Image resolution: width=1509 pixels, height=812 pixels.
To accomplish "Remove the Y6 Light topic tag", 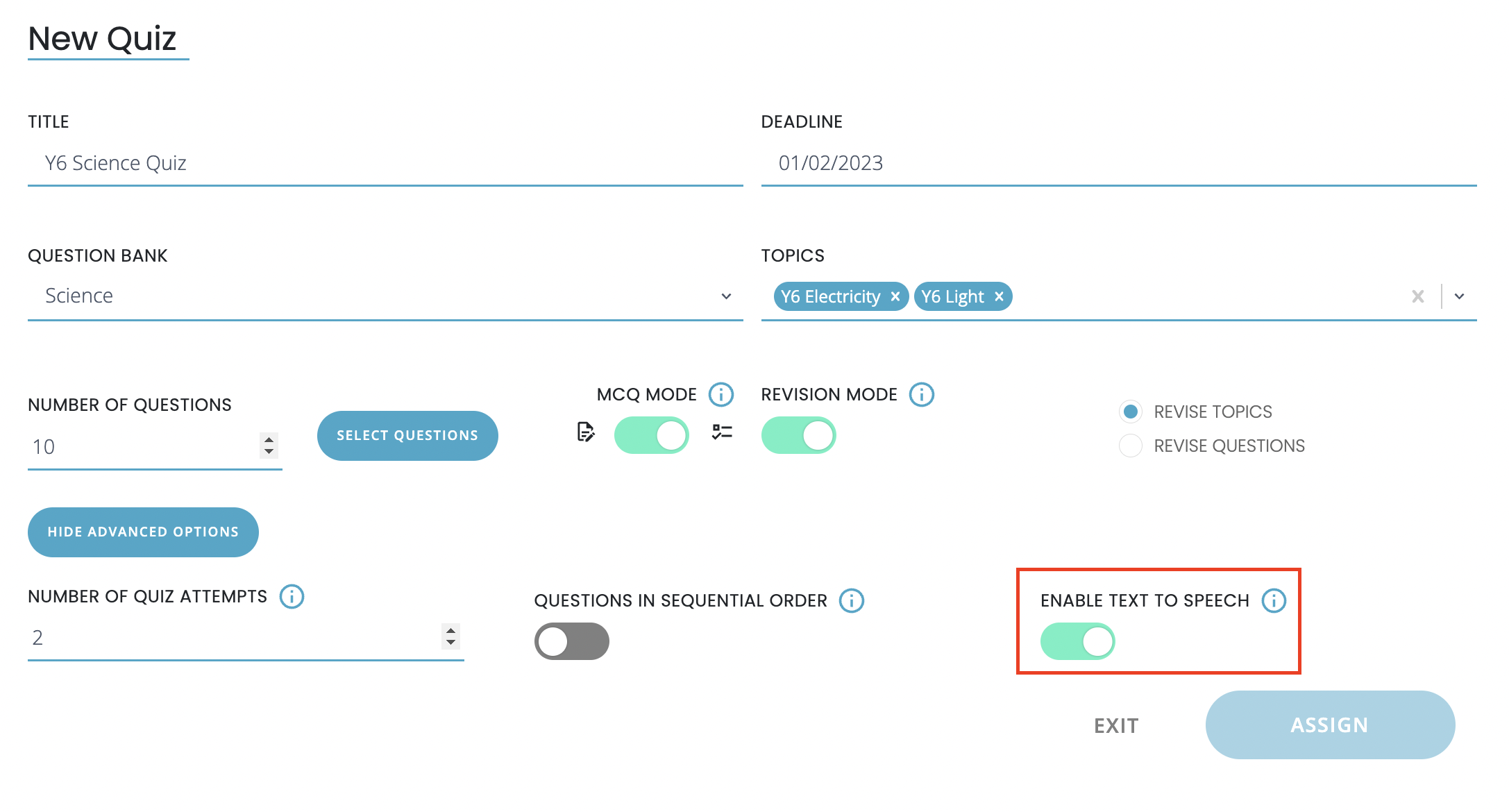I will point(999,297).
